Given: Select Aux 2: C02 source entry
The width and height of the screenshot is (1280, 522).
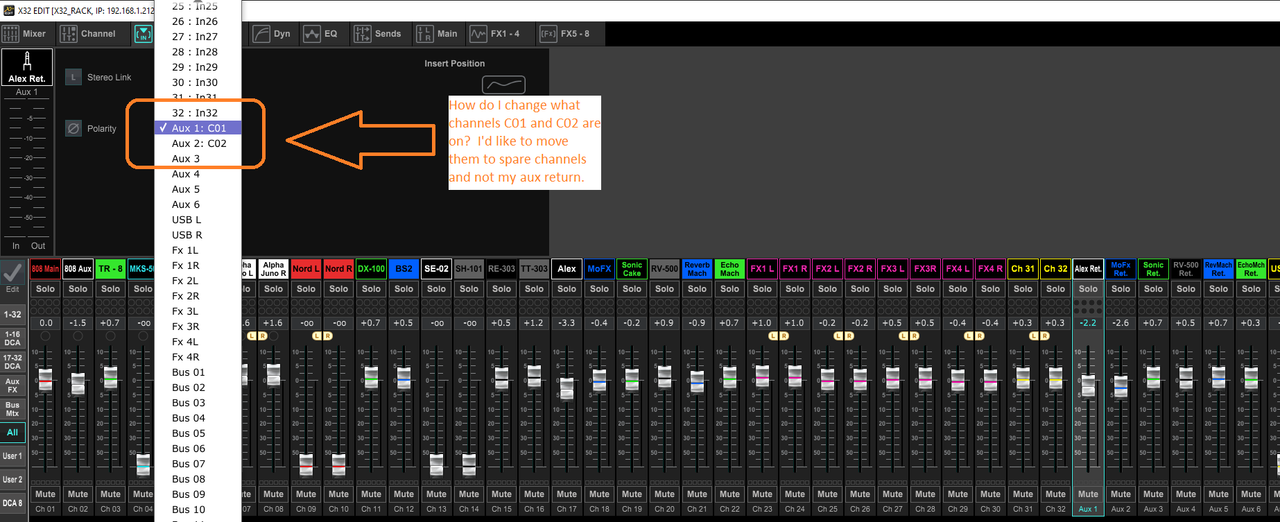Looking at the screenshot, I should point(198,143).
